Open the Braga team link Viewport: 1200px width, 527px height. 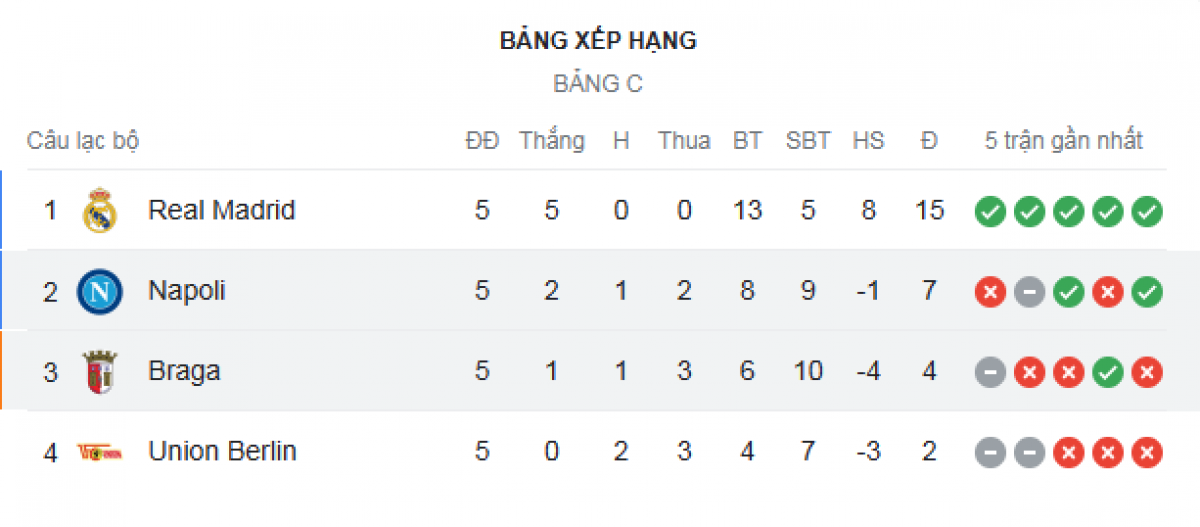click(184, 371)
